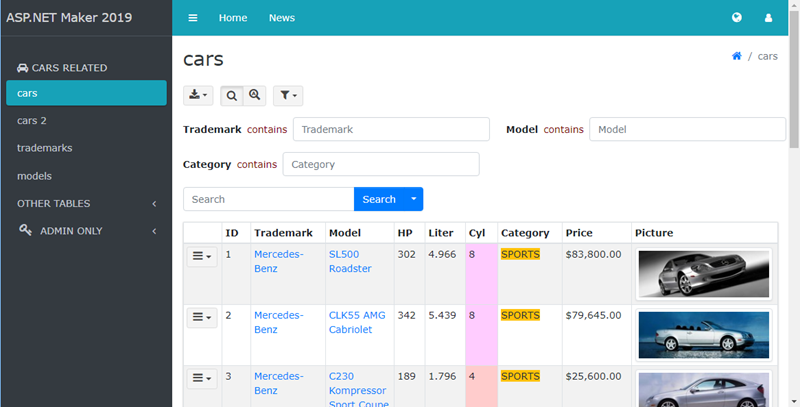Open row options menu for ID 1

point(202,256)
